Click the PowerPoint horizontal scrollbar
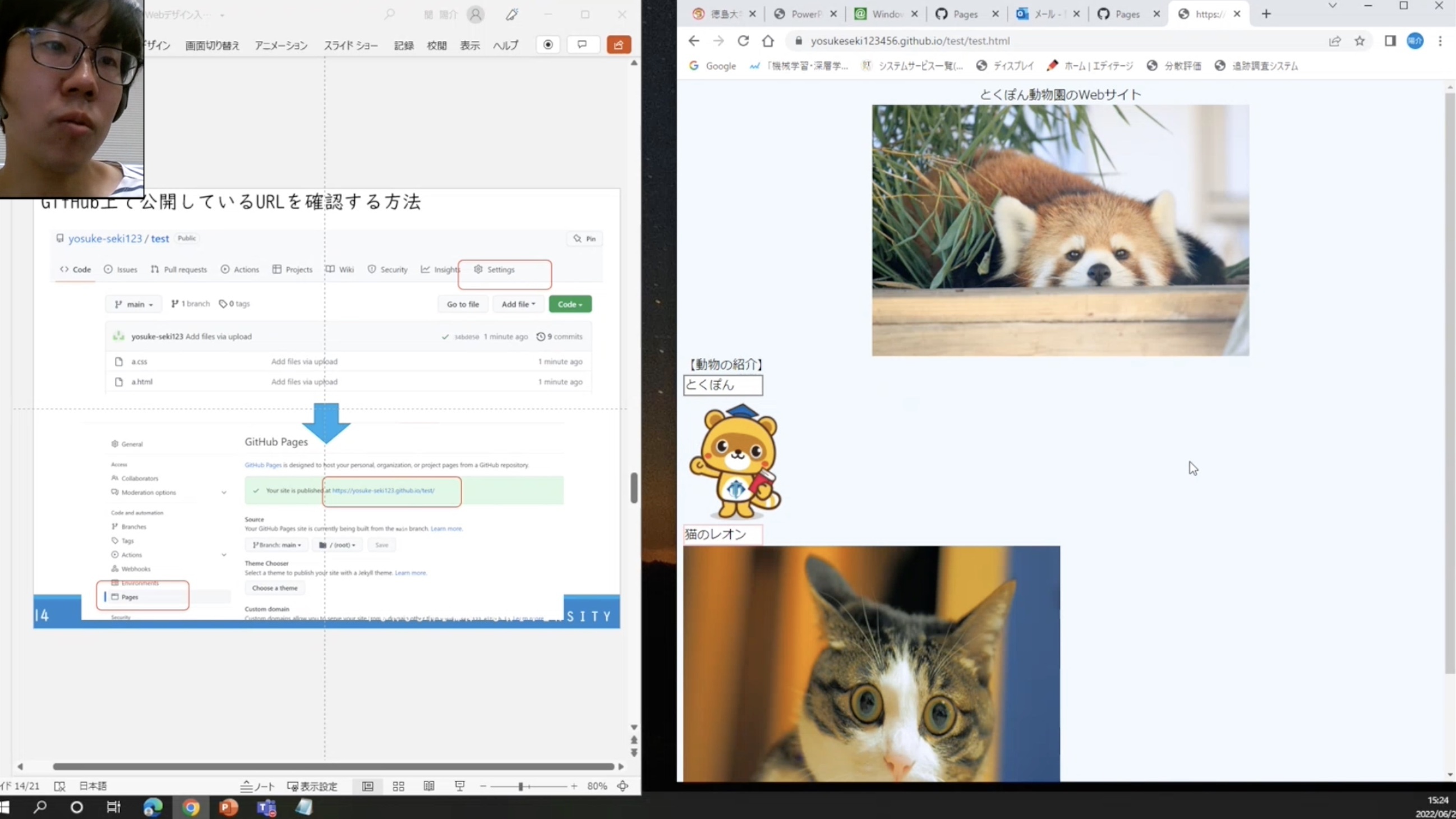The image size is (1456, 819). pos(334,766)
